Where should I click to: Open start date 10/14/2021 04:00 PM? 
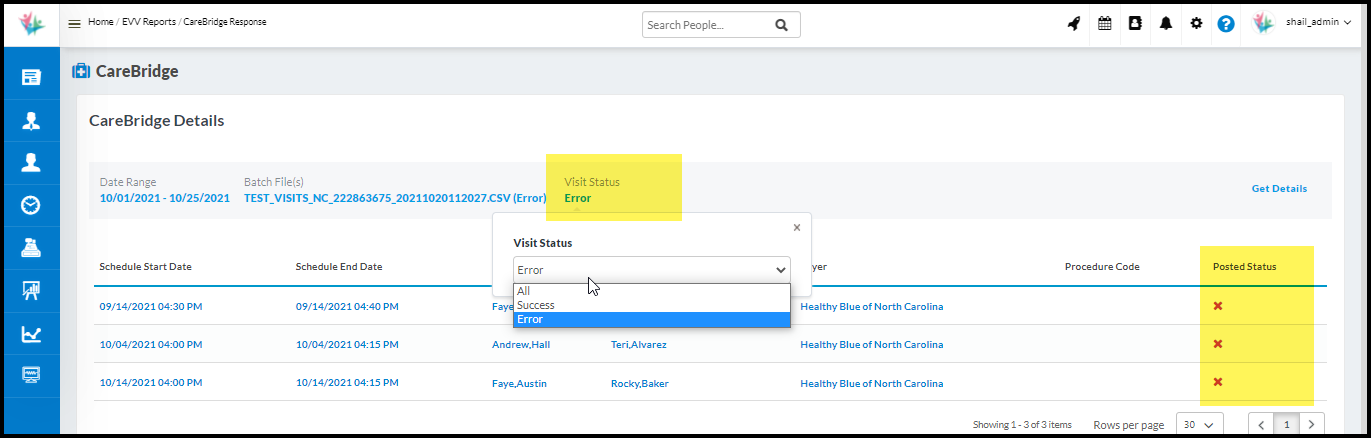[x=150, y=383]
